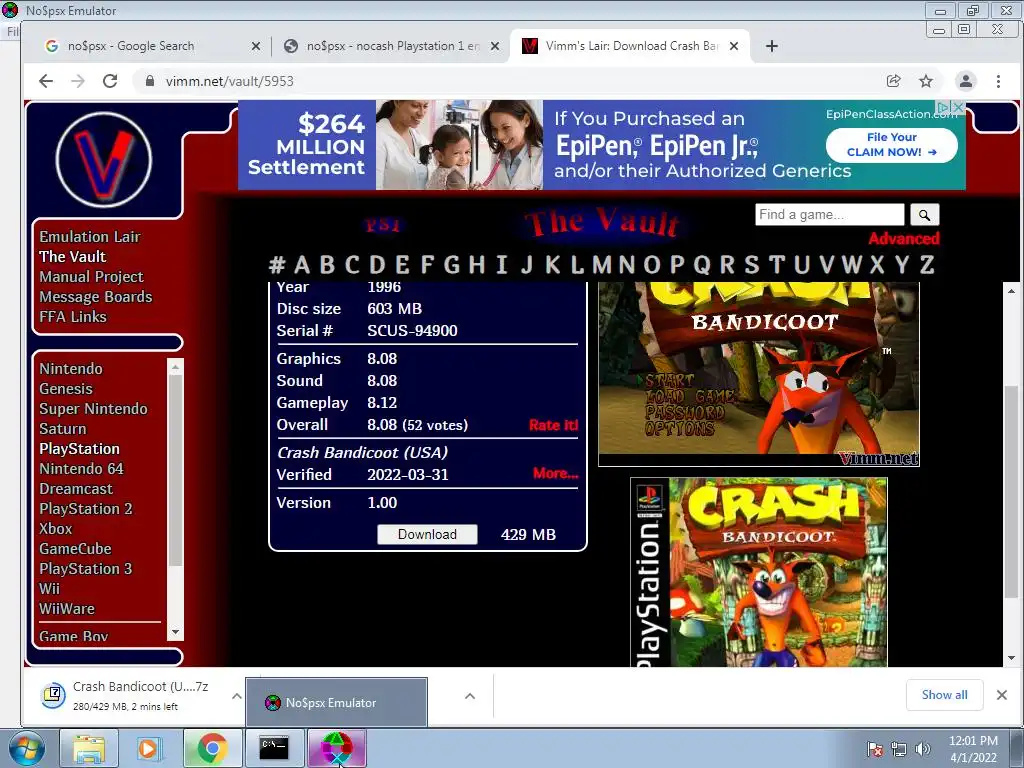Select Dreamcast system

point(76,488)
